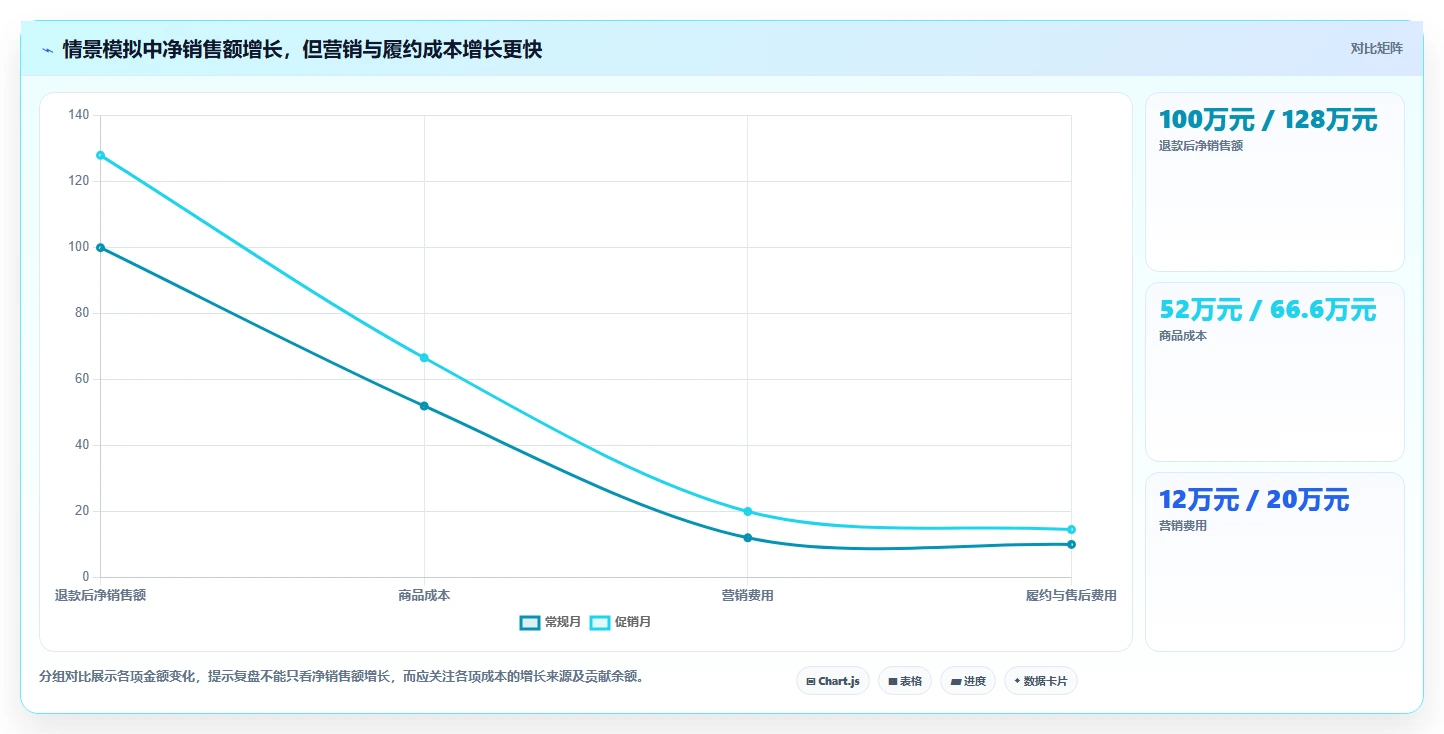The image size is (1444, 734).
Task: Click the 促销月 point at 商品成本
Action: pyautogui.click(x=424, y=357)
